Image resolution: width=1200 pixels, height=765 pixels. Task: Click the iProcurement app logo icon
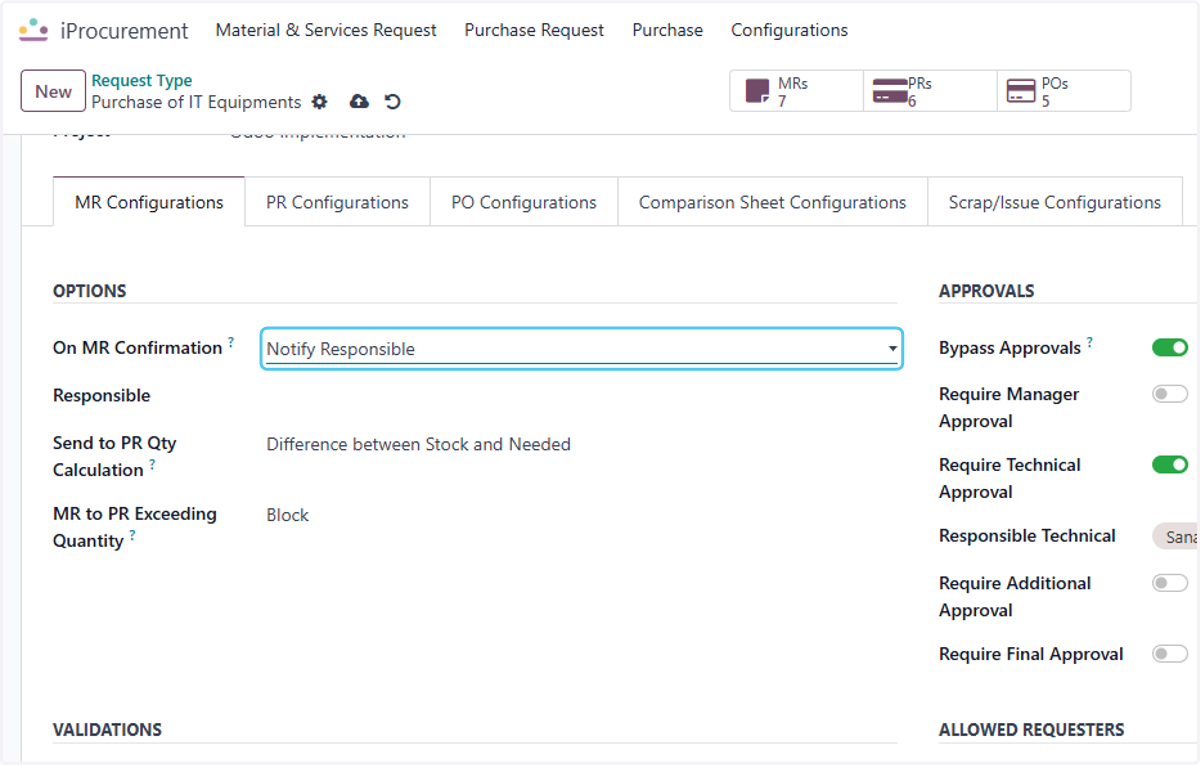pos(33,30)
